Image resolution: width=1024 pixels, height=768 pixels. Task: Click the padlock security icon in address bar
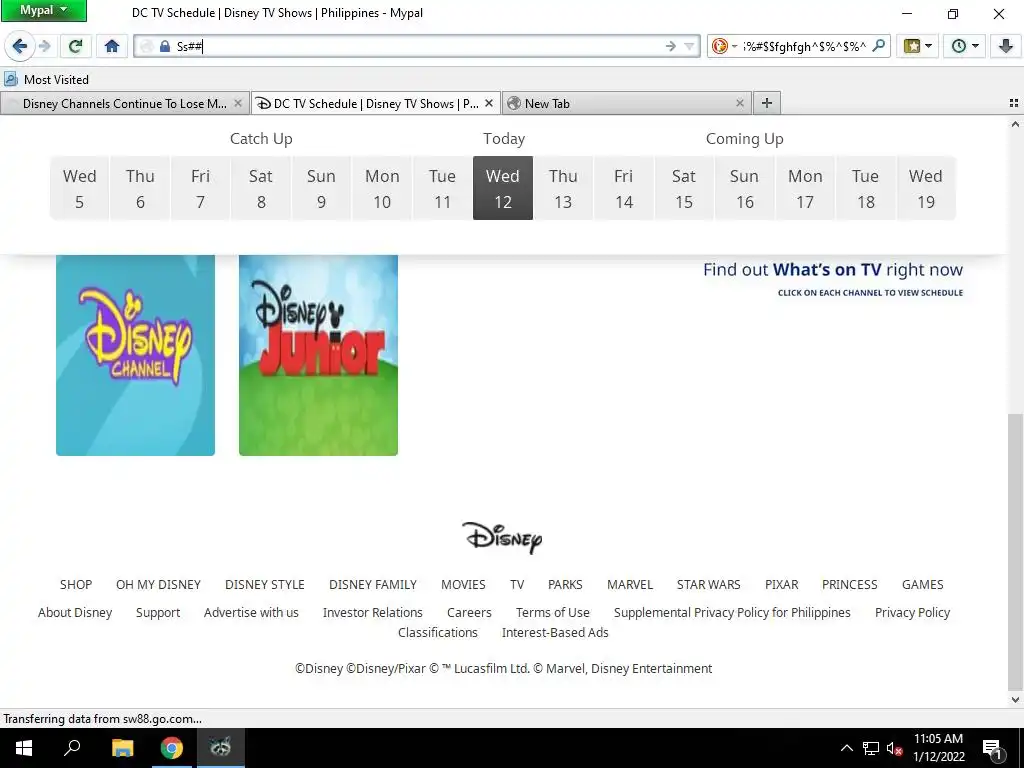[x=165, y=46]
